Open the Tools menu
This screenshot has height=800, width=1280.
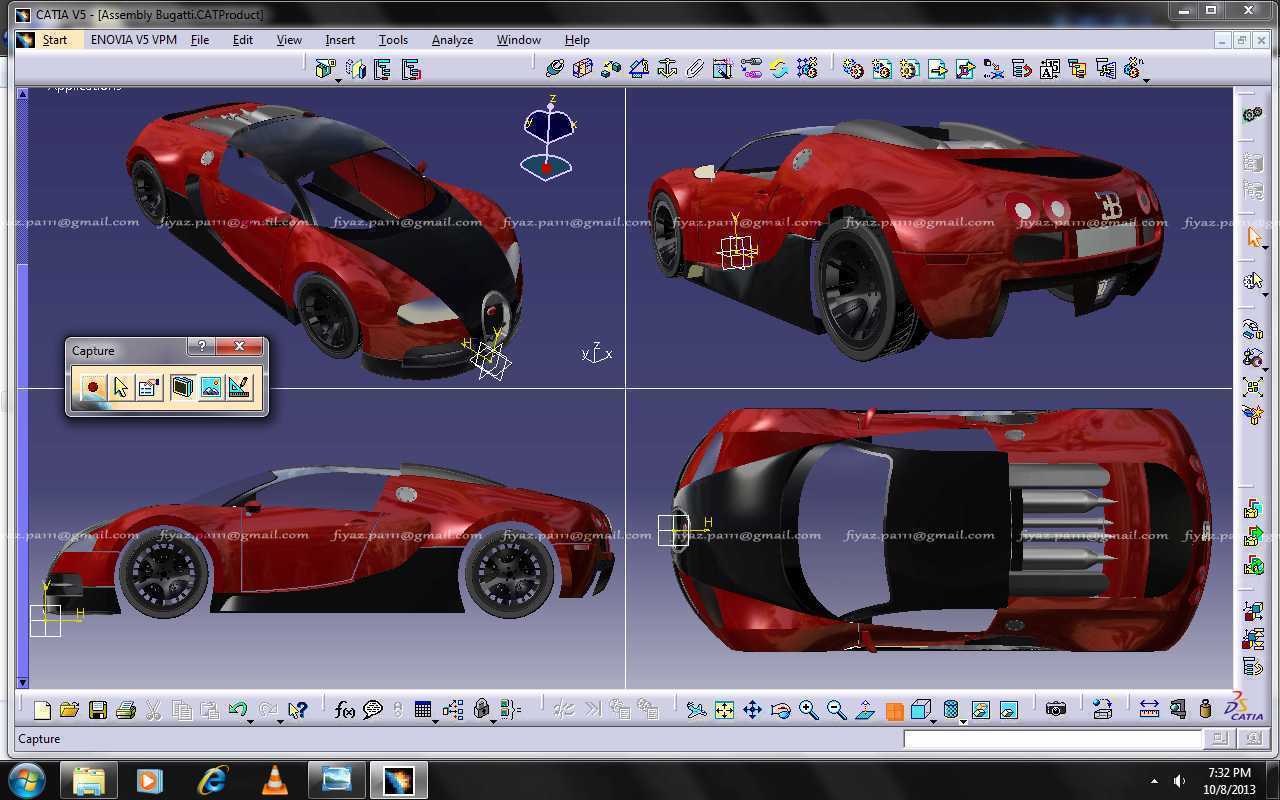393,40
